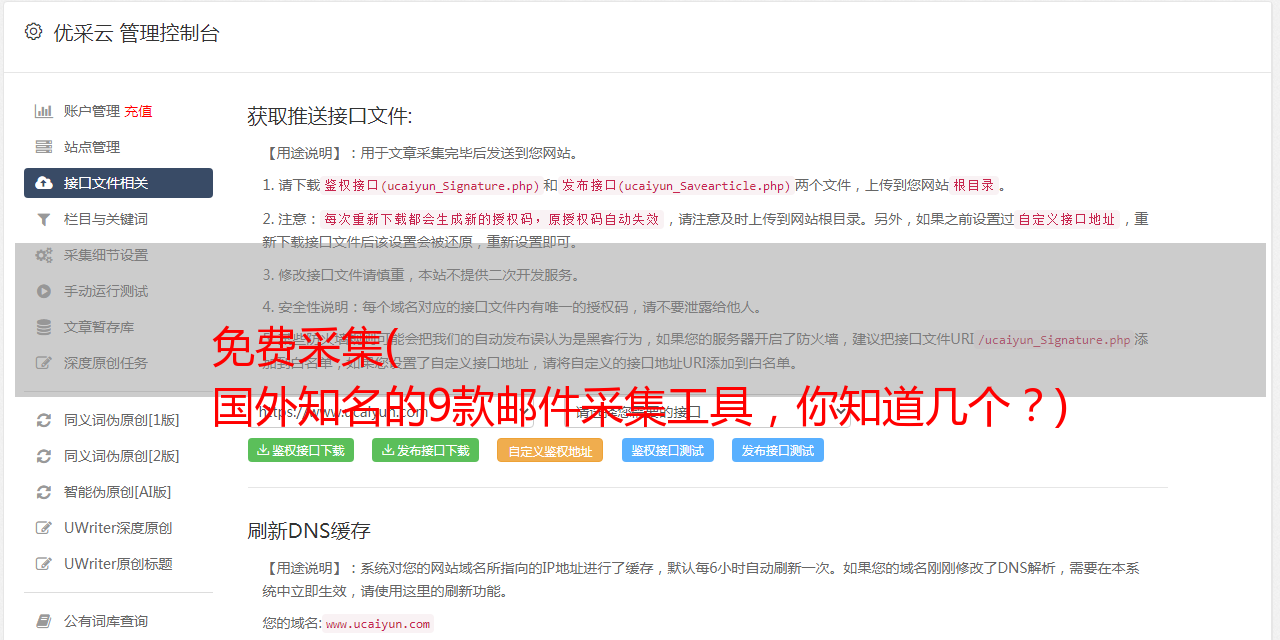Screen dimensions: 1280x640
Task: Click the edit icon for UWriter原创标题
Action: click(x=44, y=564)
